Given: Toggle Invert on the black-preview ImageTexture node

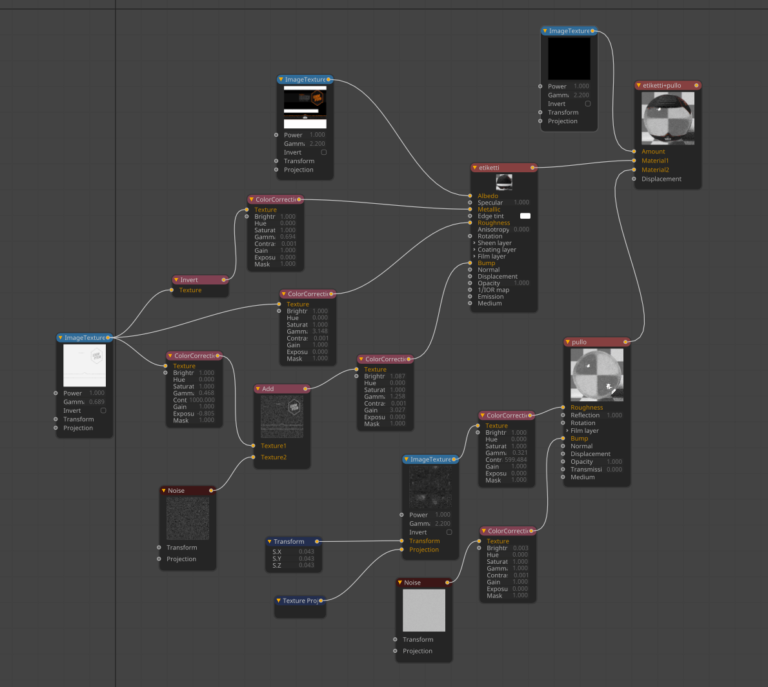Looking at the screenshot, I should (x=587, y=103).
